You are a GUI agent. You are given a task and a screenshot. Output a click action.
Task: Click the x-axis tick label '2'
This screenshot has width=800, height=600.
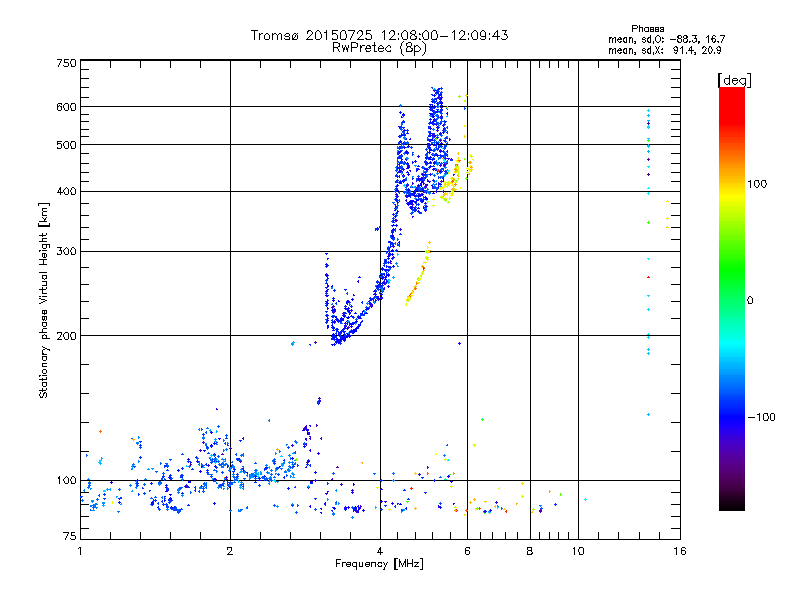click(230, 551)
